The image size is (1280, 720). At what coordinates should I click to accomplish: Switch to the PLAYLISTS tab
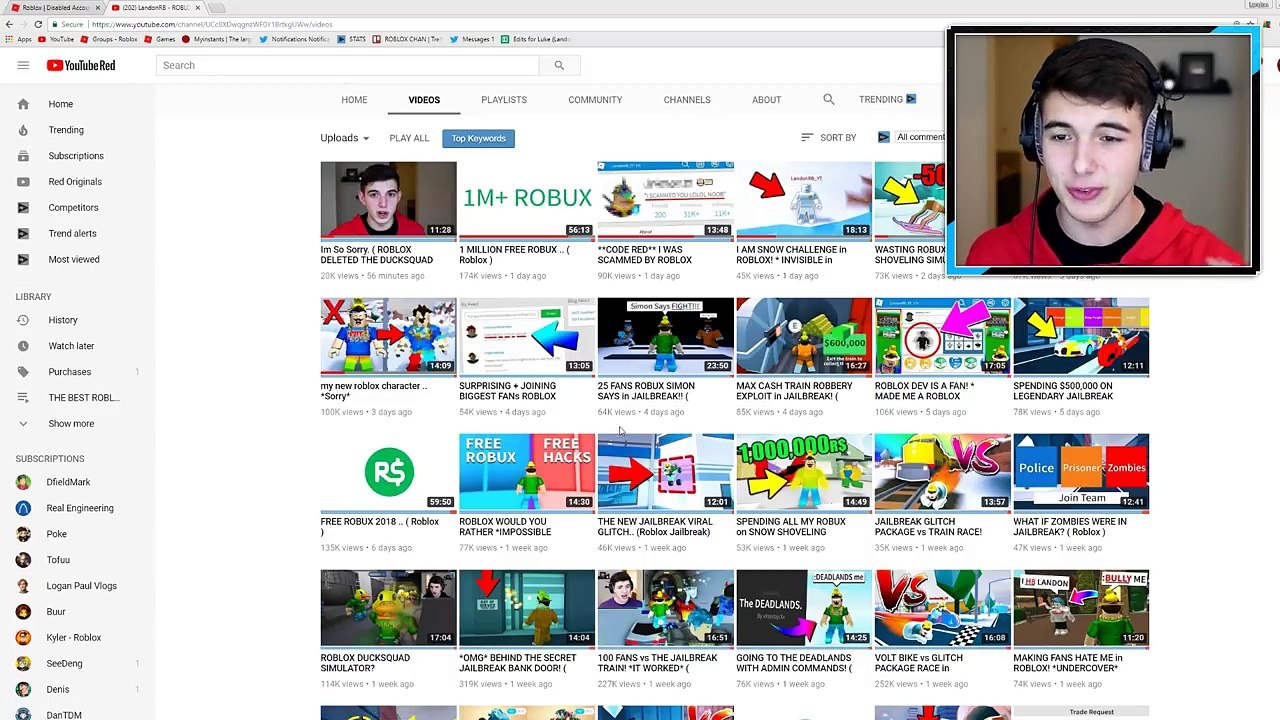(x=504, y=100)
